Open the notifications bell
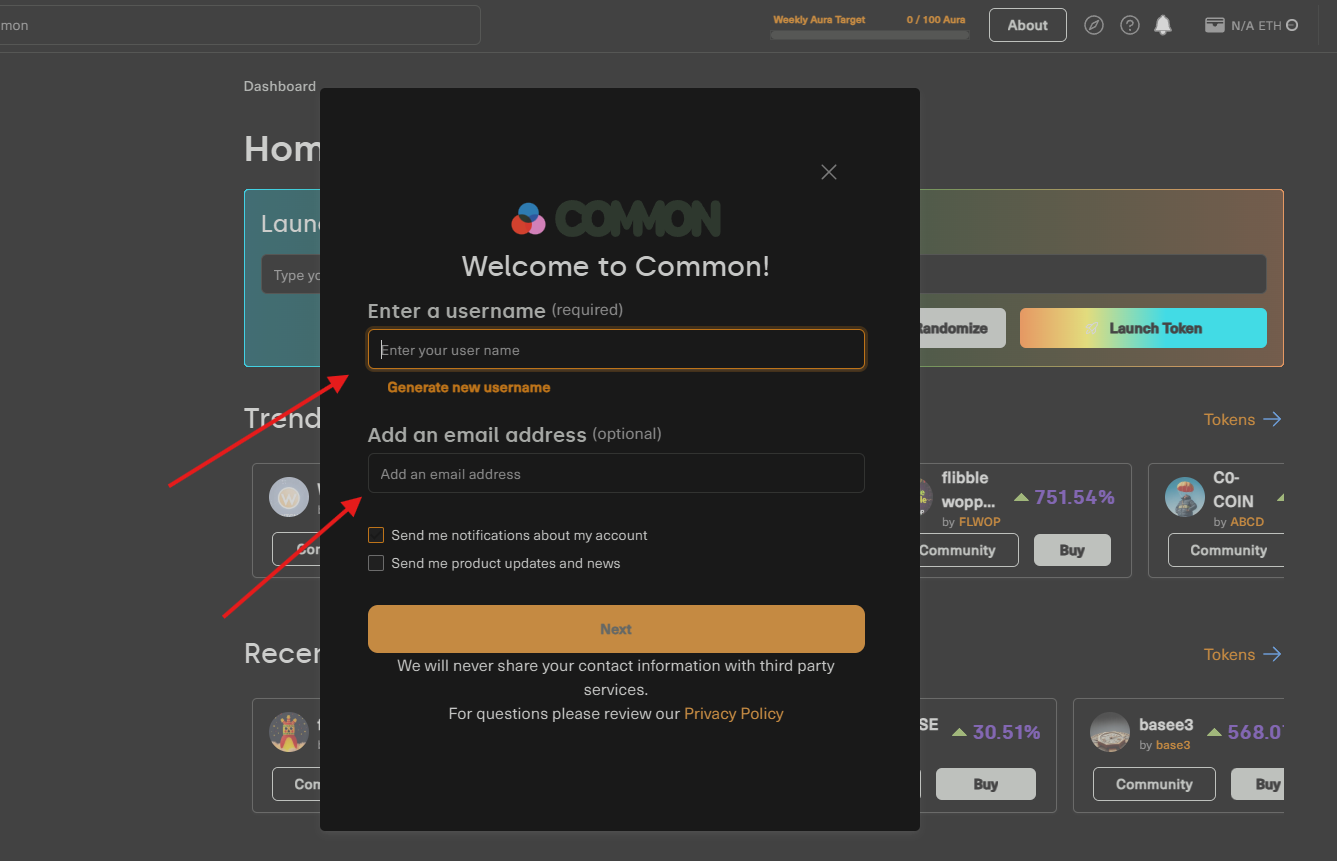This screenshot has height=861, width=1337. (x=1163, y=25)
